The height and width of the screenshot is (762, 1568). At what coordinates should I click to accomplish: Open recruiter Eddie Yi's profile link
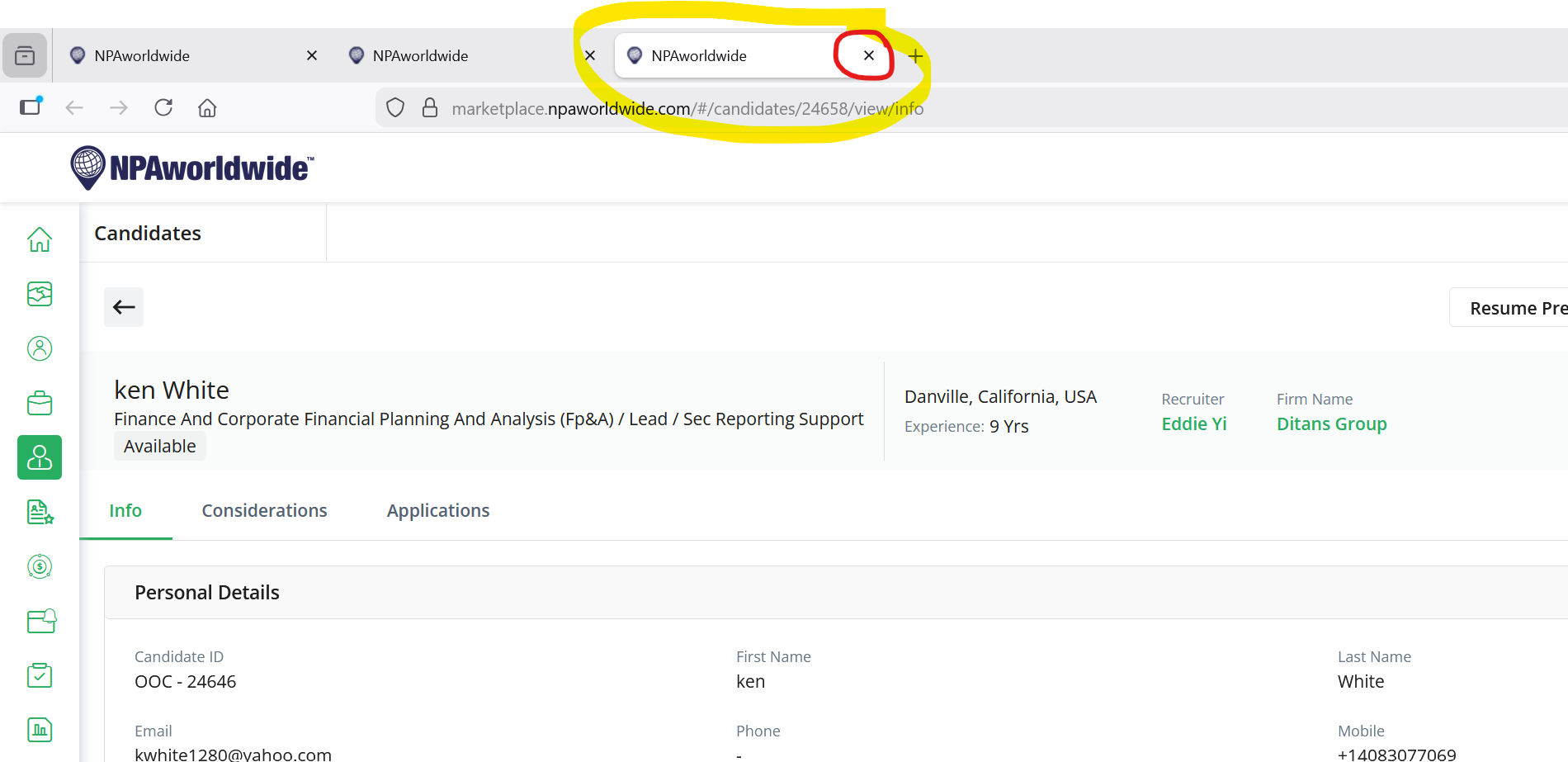point(1194,424)
